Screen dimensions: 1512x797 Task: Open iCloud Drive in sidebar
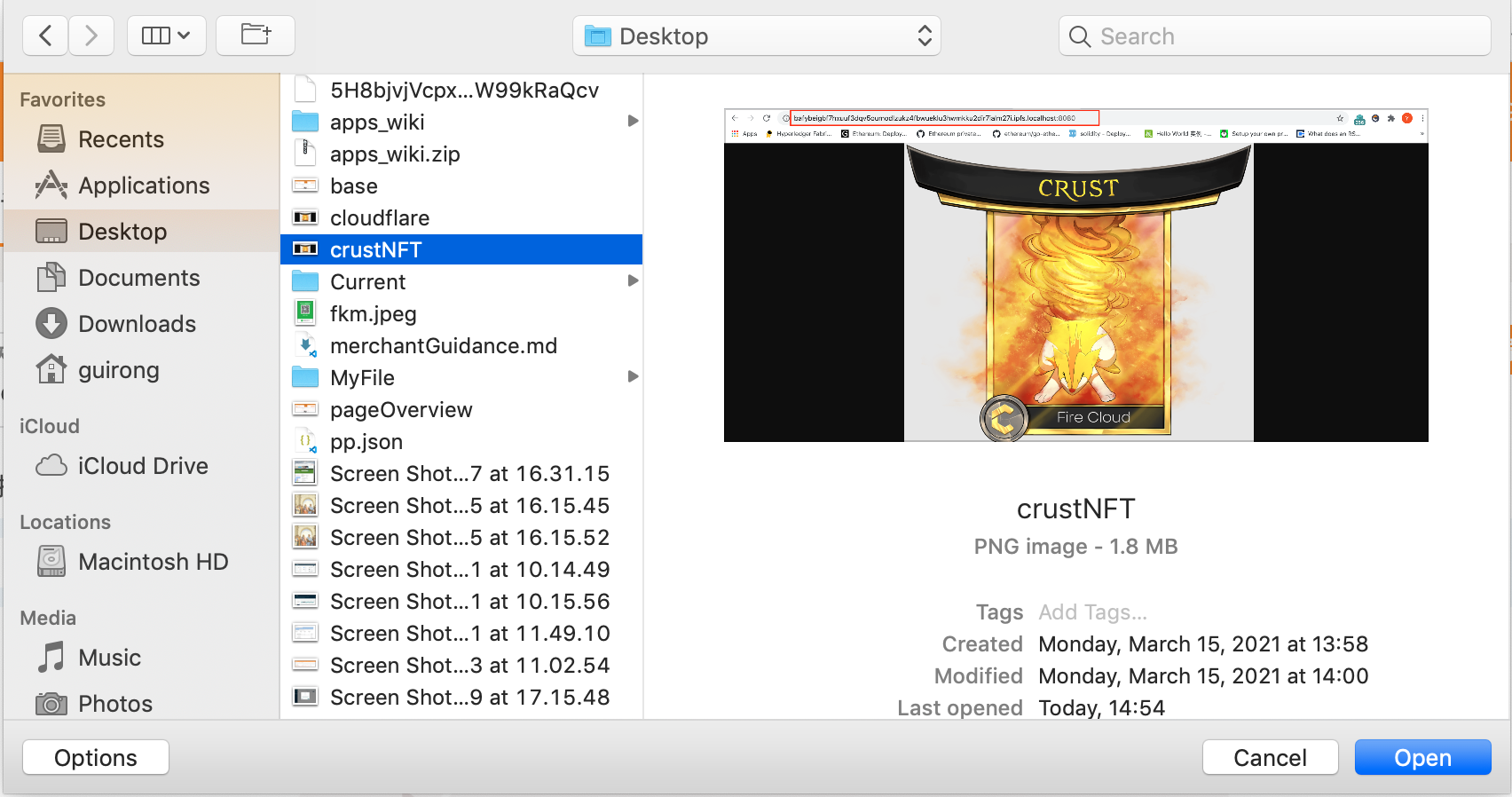pyautogui.click(x=143, y=466)
